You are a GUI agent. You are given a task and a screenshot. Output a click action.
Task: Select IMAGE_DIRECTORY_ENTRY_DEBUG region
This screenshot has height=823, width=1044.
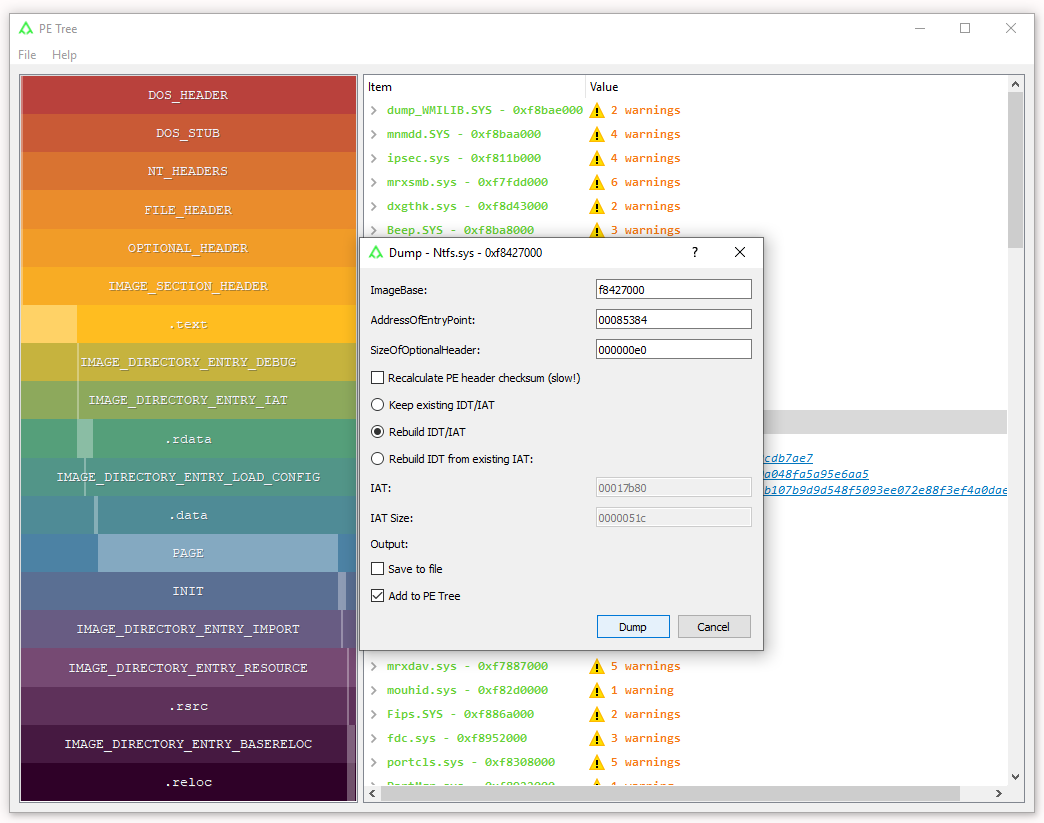click(188, 362)
